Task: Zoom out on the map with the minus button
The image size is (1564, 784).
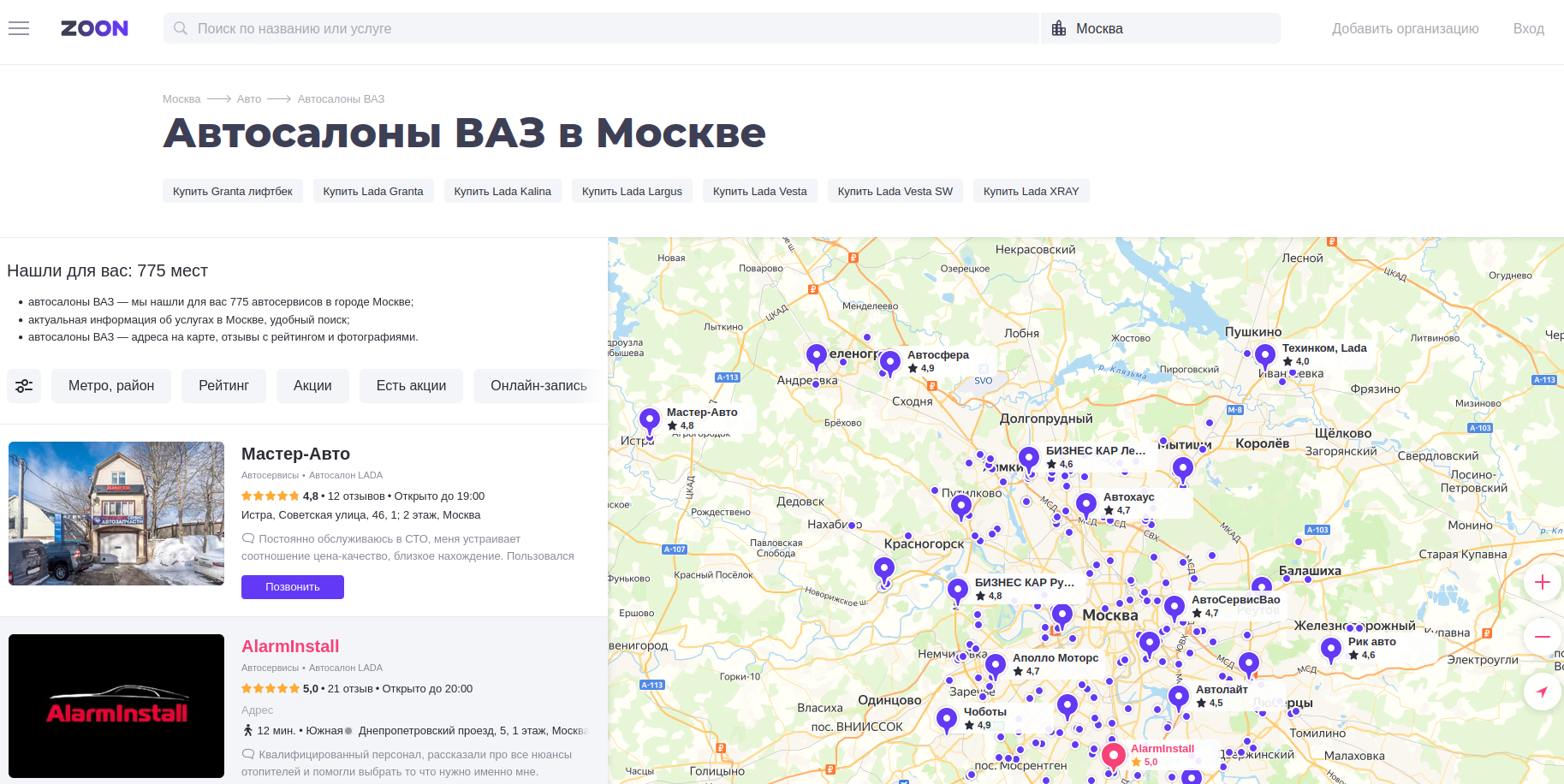Action: [x=1543, y=637]
